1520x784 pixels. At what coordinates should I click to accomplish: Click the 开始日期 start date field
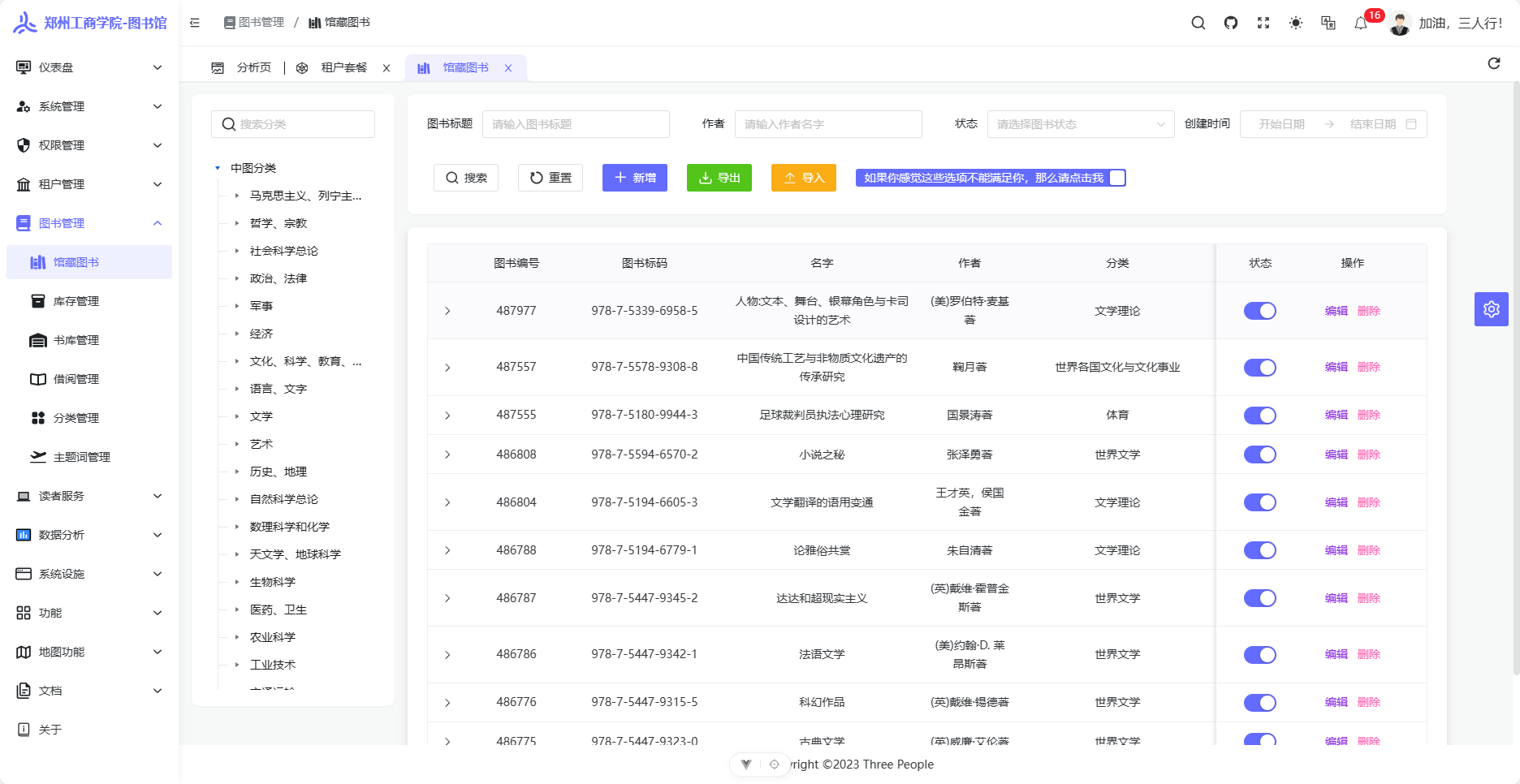(x=1281, y=124)
